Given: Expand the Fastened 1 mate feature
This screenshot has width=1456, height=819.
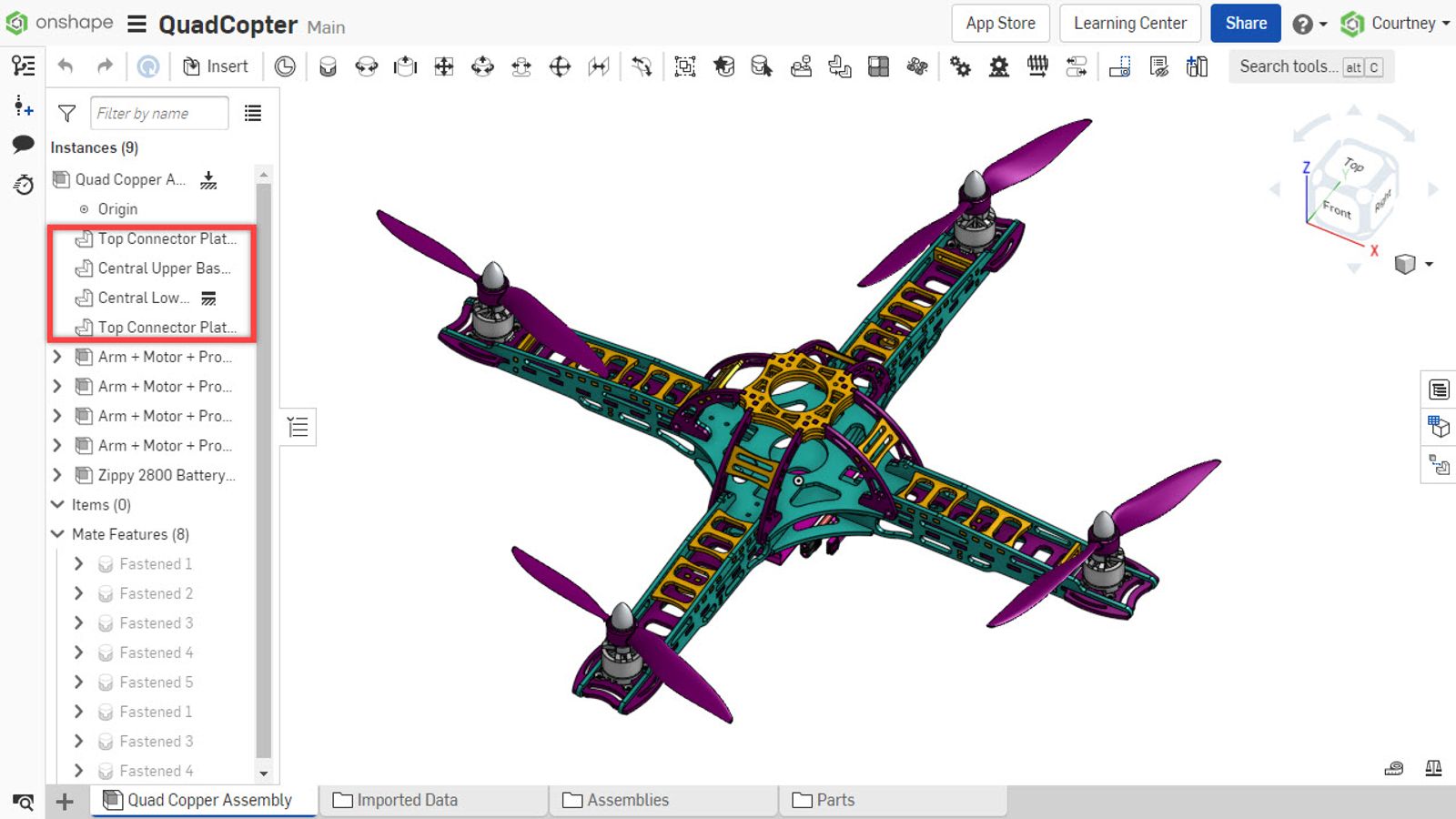Looking at the screenshot, I should [x=78, y=563].
